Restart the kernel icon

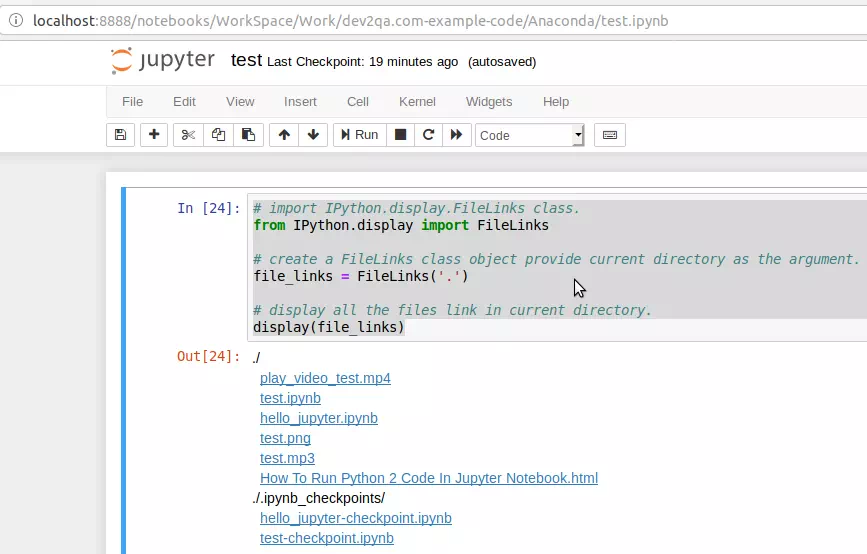click(x=429, y=135)
